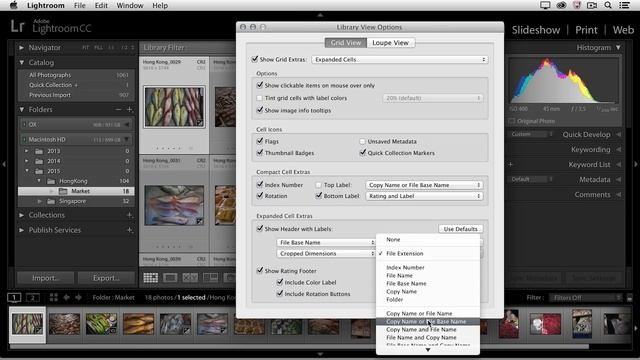640x360 pixels.
Task: Add a keyword with Keyword List plus
Action: coord(511,164)
